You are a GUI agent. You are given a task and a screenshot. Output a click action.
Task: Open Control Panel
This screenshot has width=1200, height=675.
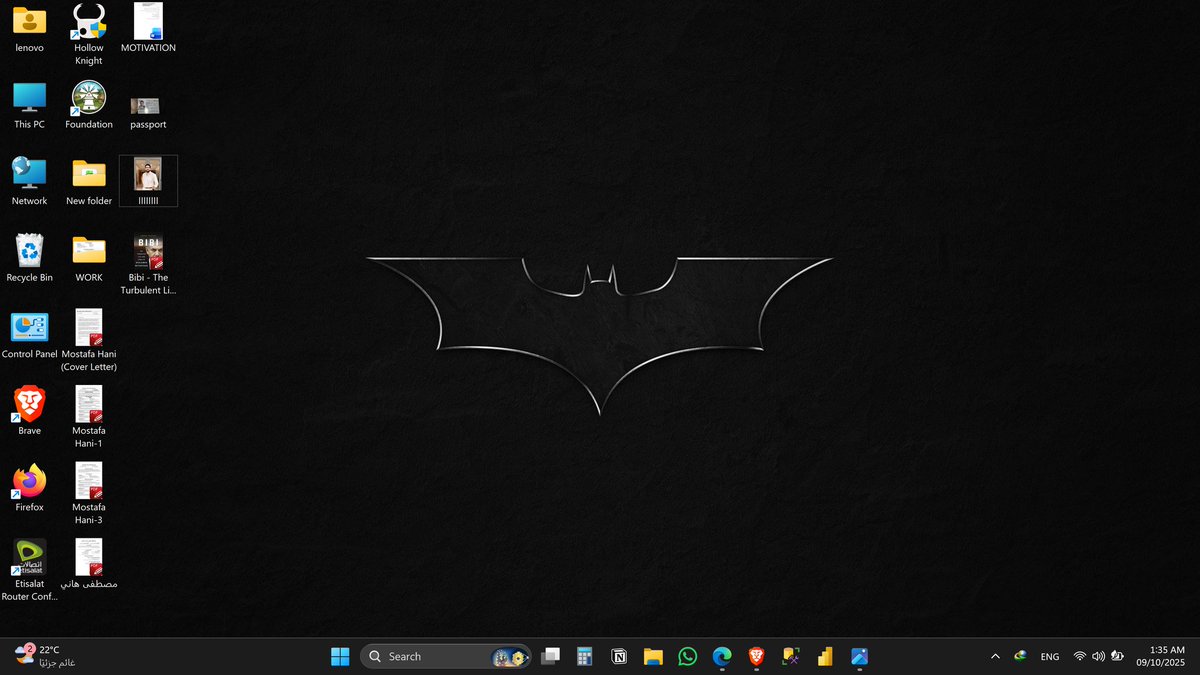pos(29,334)
